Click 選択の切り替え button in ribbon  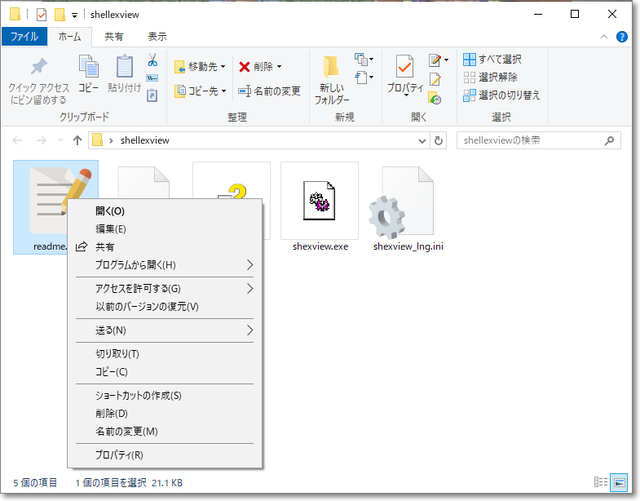pos(501,95)
